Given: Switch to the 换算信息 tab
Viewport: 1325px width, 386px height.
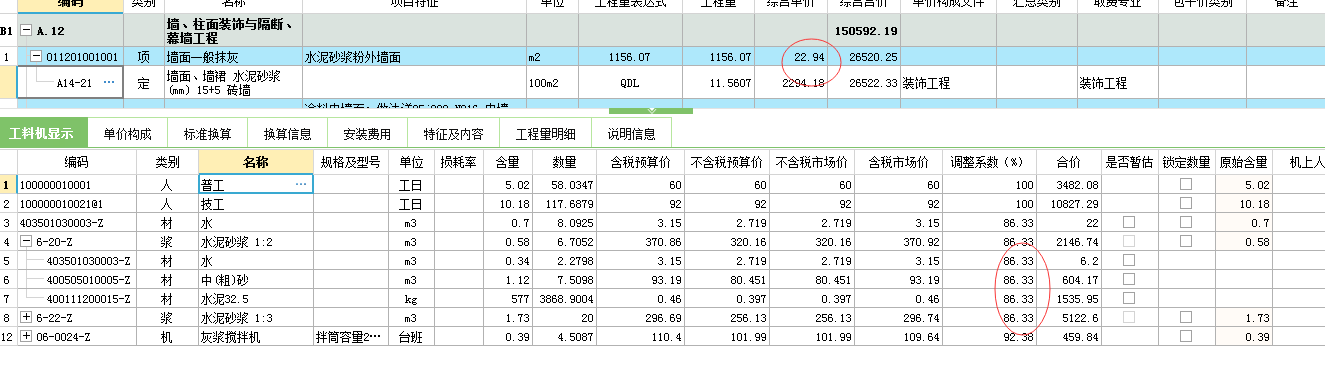Looking at the screenshot, I should (x=288, y=133).
